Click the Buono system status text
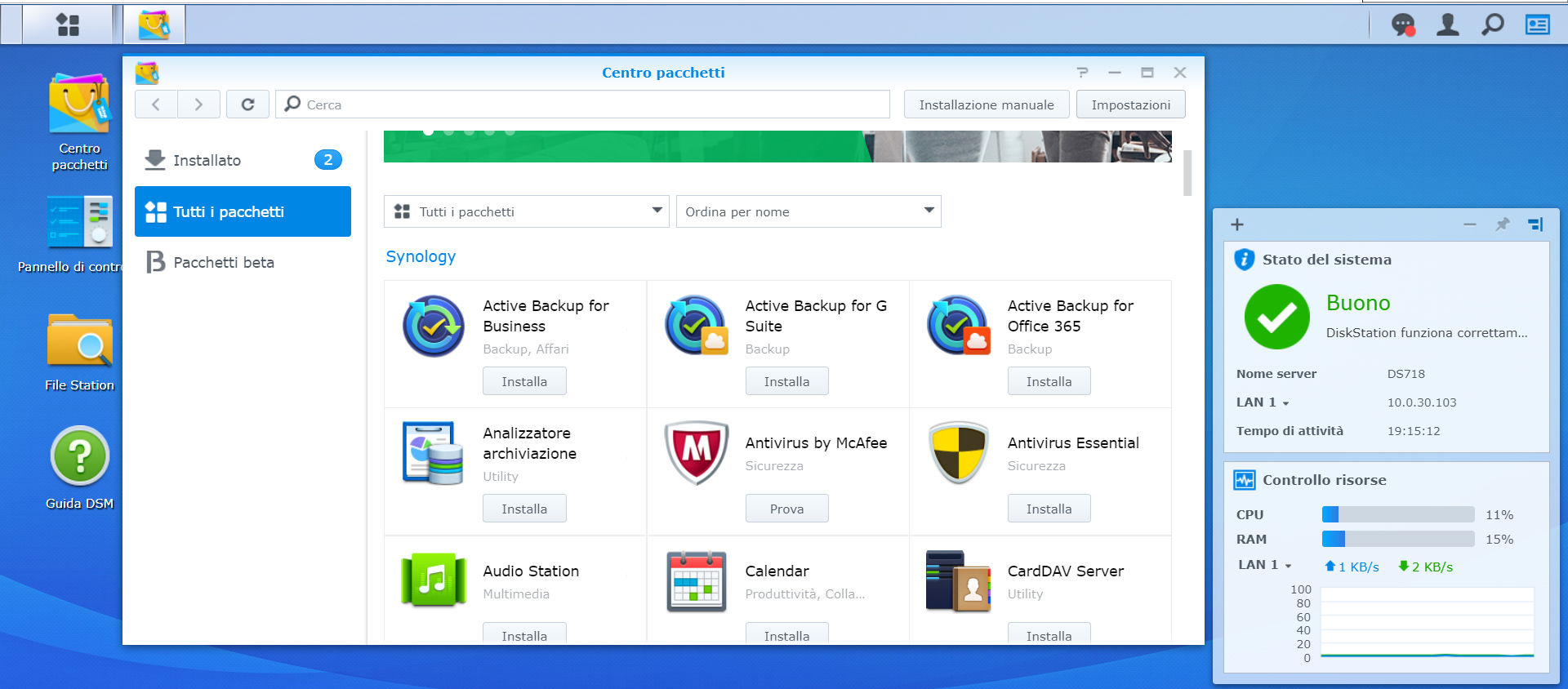This screenshot has height=689, width=1568. [x=1358, y=303]
